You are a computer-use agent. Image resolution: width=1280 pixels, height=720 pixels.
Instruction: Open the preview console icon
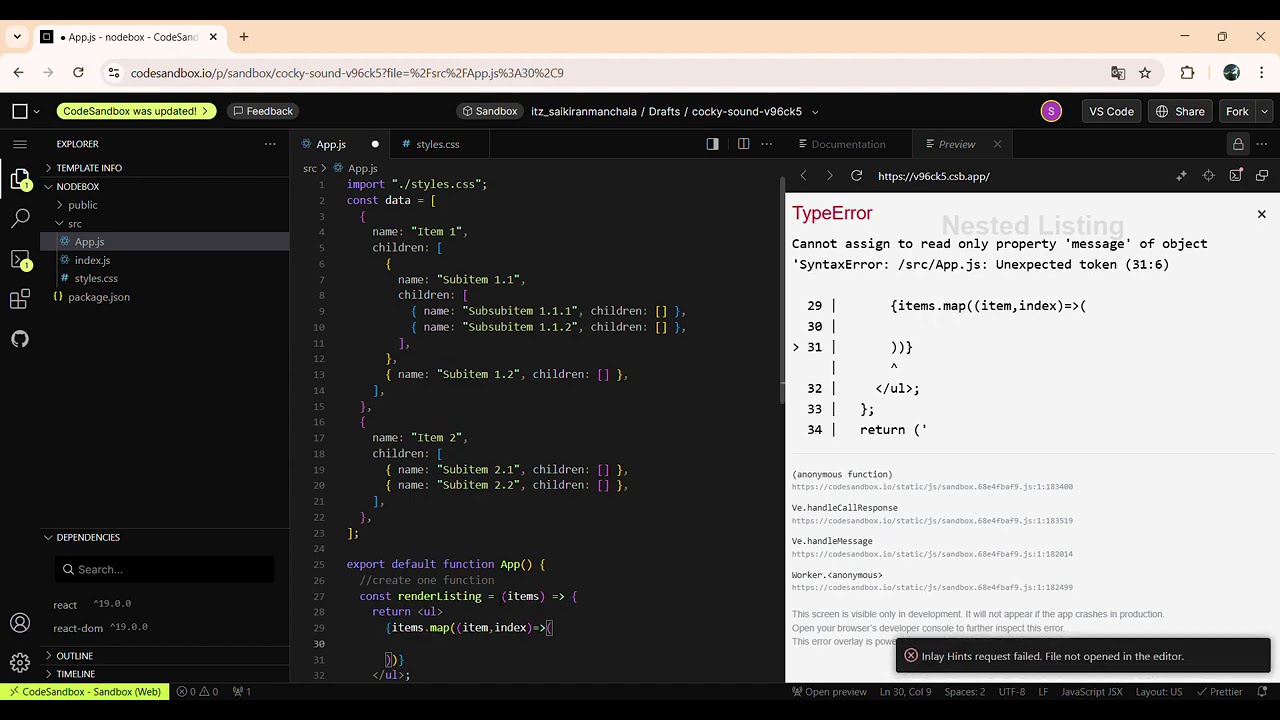coord(1235,176)
